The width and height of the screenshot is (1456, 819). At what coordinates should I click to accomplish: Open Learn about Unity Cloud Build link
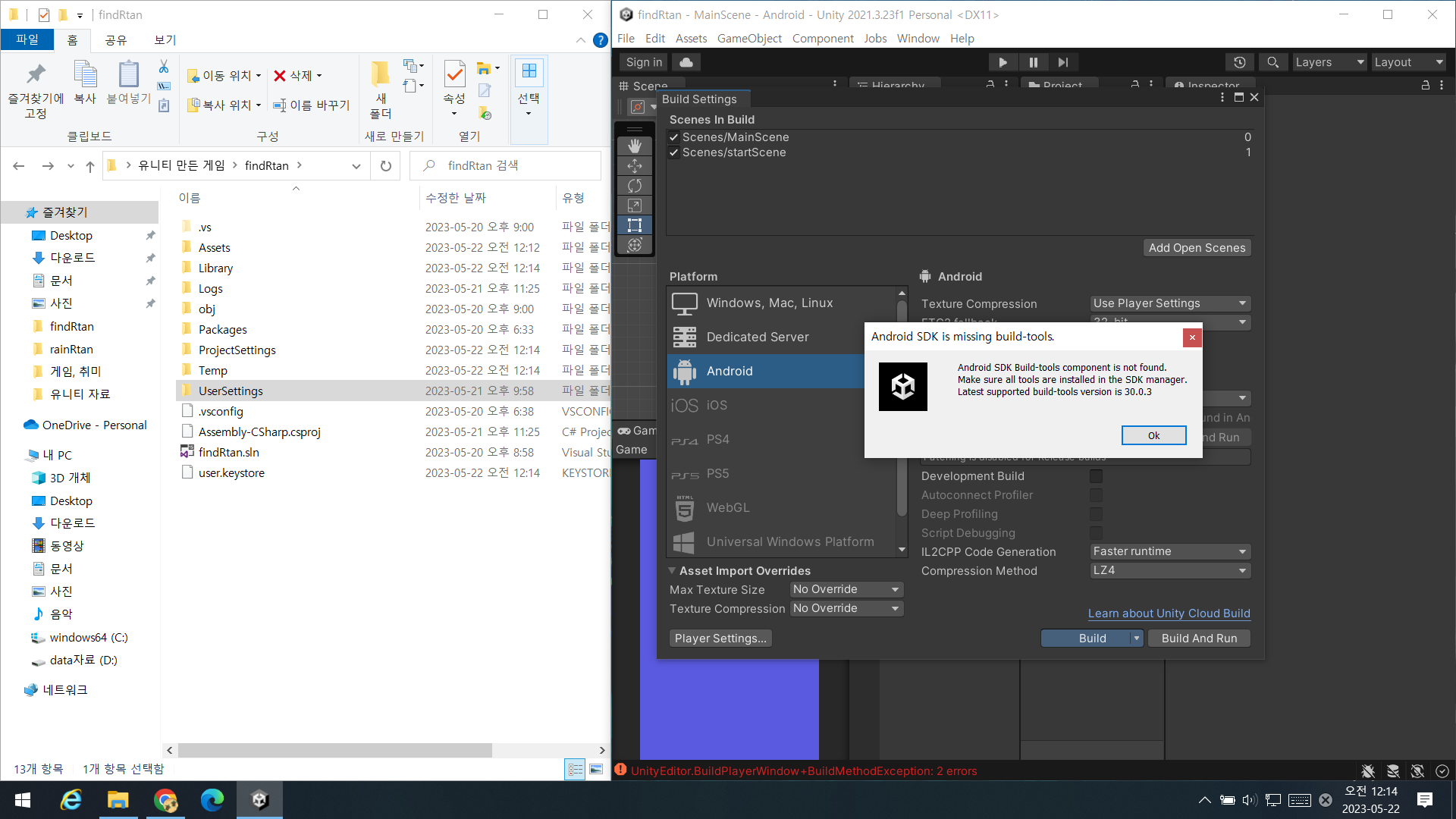tap(1169, 613)
